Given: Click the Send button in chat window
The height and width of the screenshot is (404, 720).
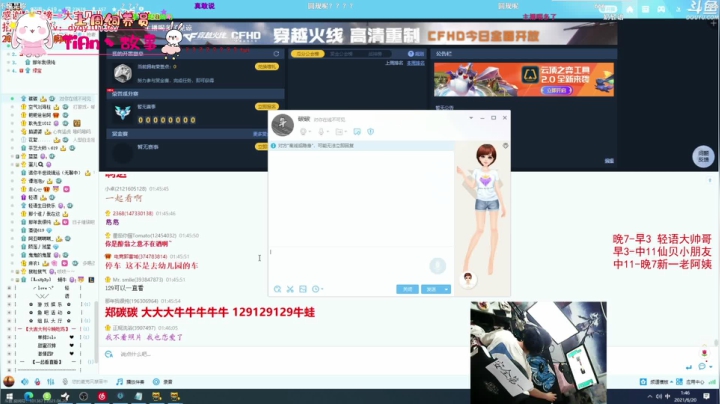Looking at the screenshot, I should coord(431,289).
